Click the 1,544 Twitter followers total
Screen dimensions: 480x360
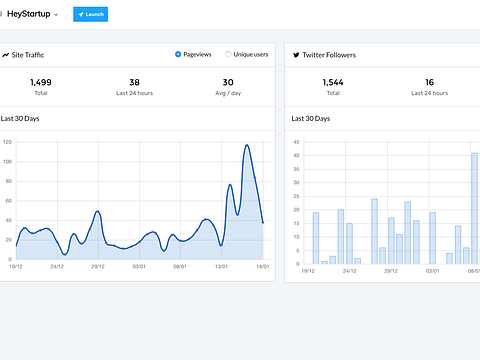[x=333, y=82]
